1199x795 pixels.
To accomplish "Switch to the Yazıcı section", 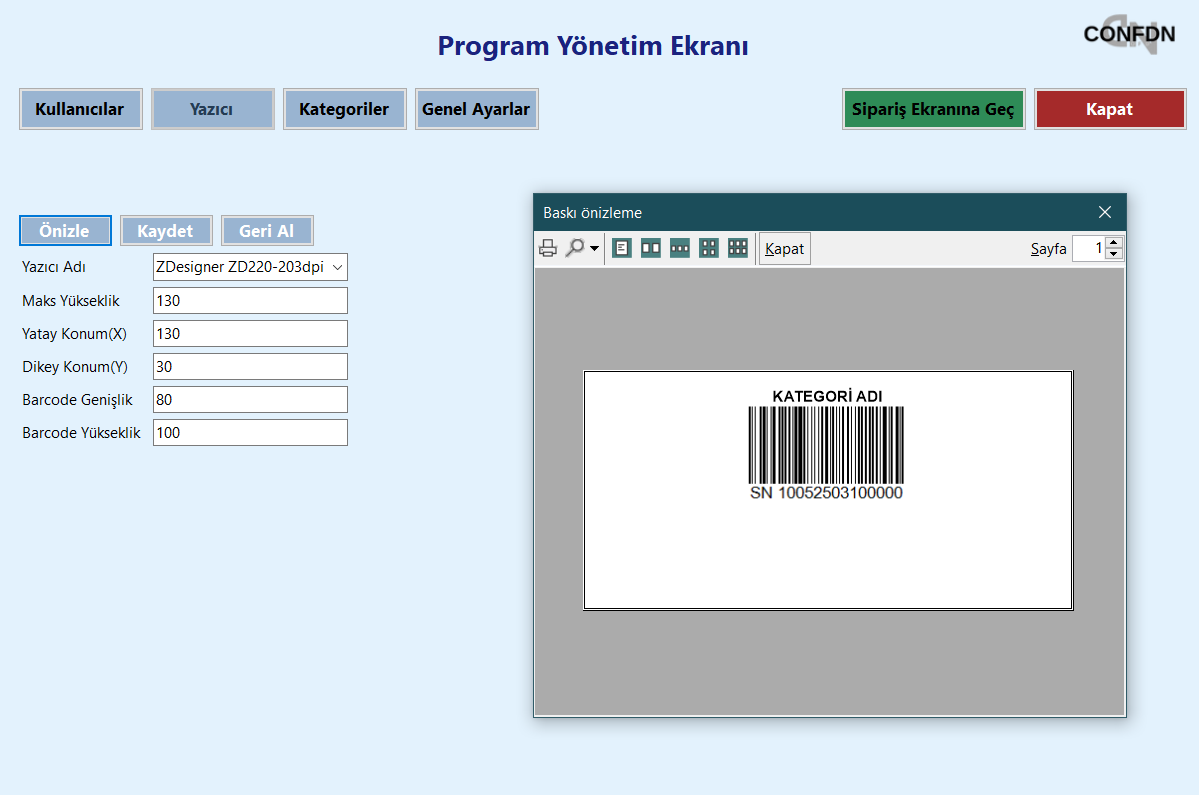I will tap(212, 109).
